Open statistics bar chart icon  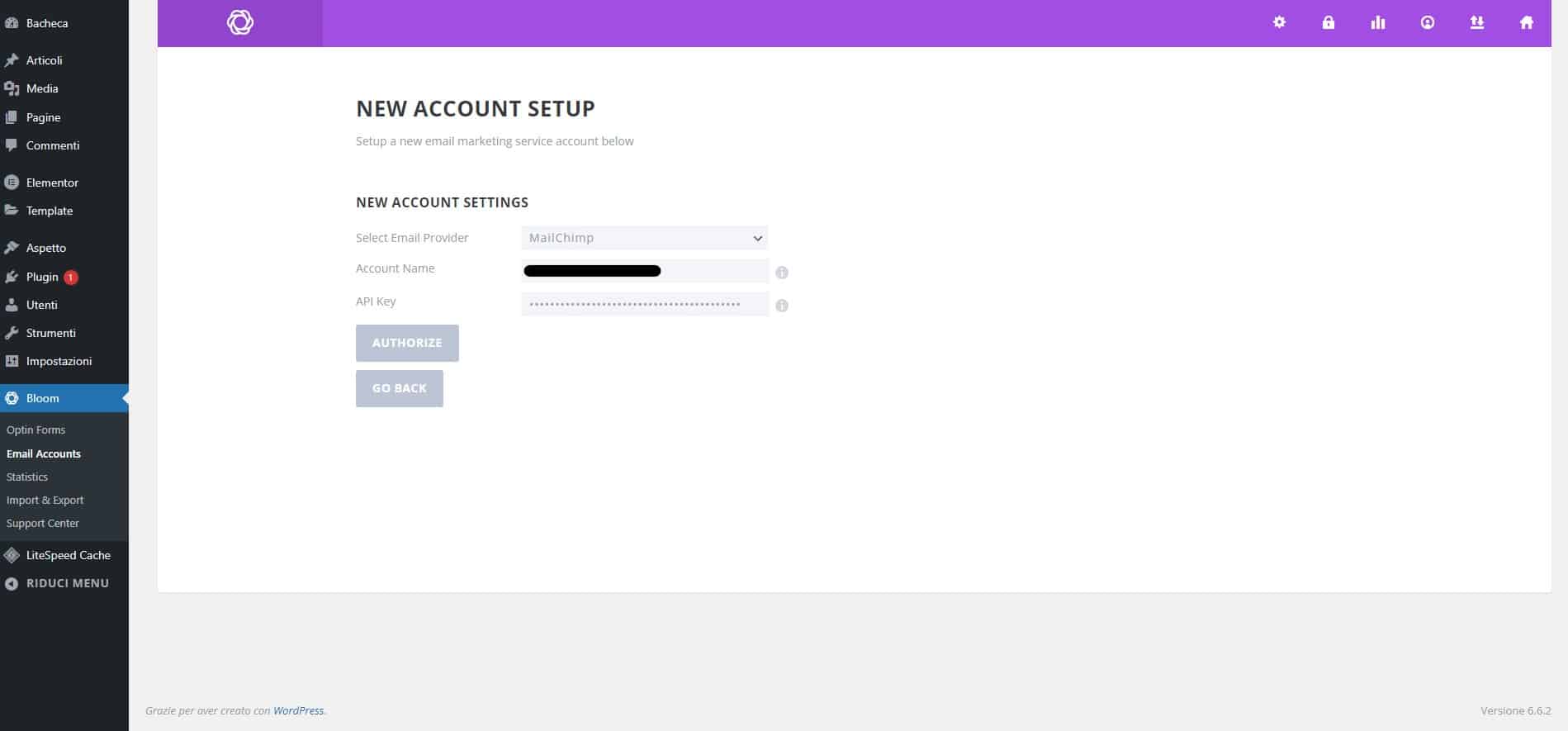[x=1378, y=22]
